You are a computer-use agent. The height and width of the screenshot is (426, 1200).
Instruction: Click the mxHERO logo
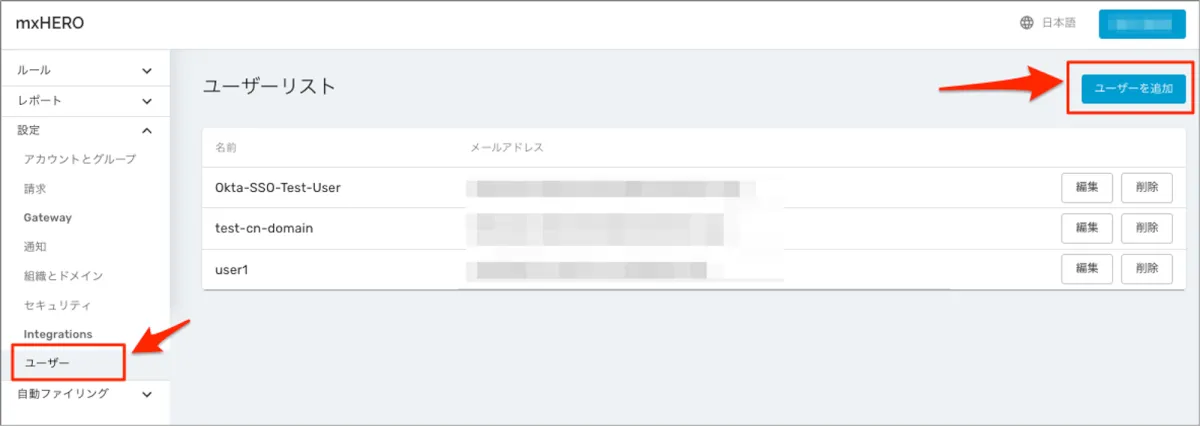pos(49,23)
